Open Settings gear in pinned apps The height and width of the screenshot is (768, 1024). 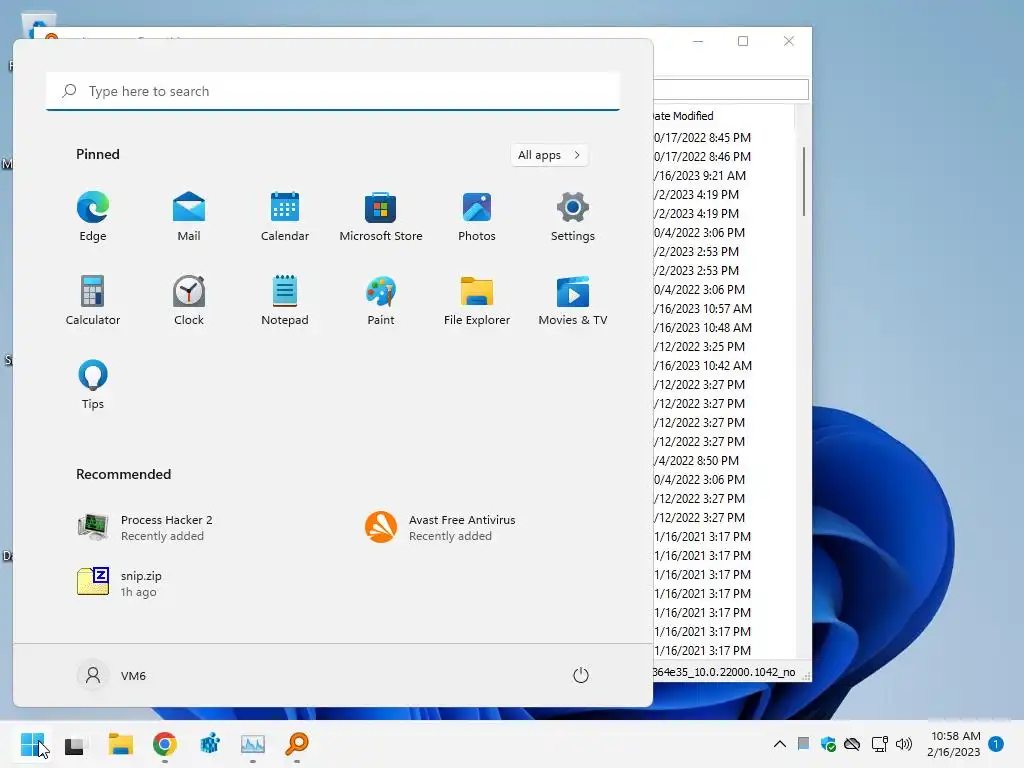pyautogui.click(x=573, y=216)
